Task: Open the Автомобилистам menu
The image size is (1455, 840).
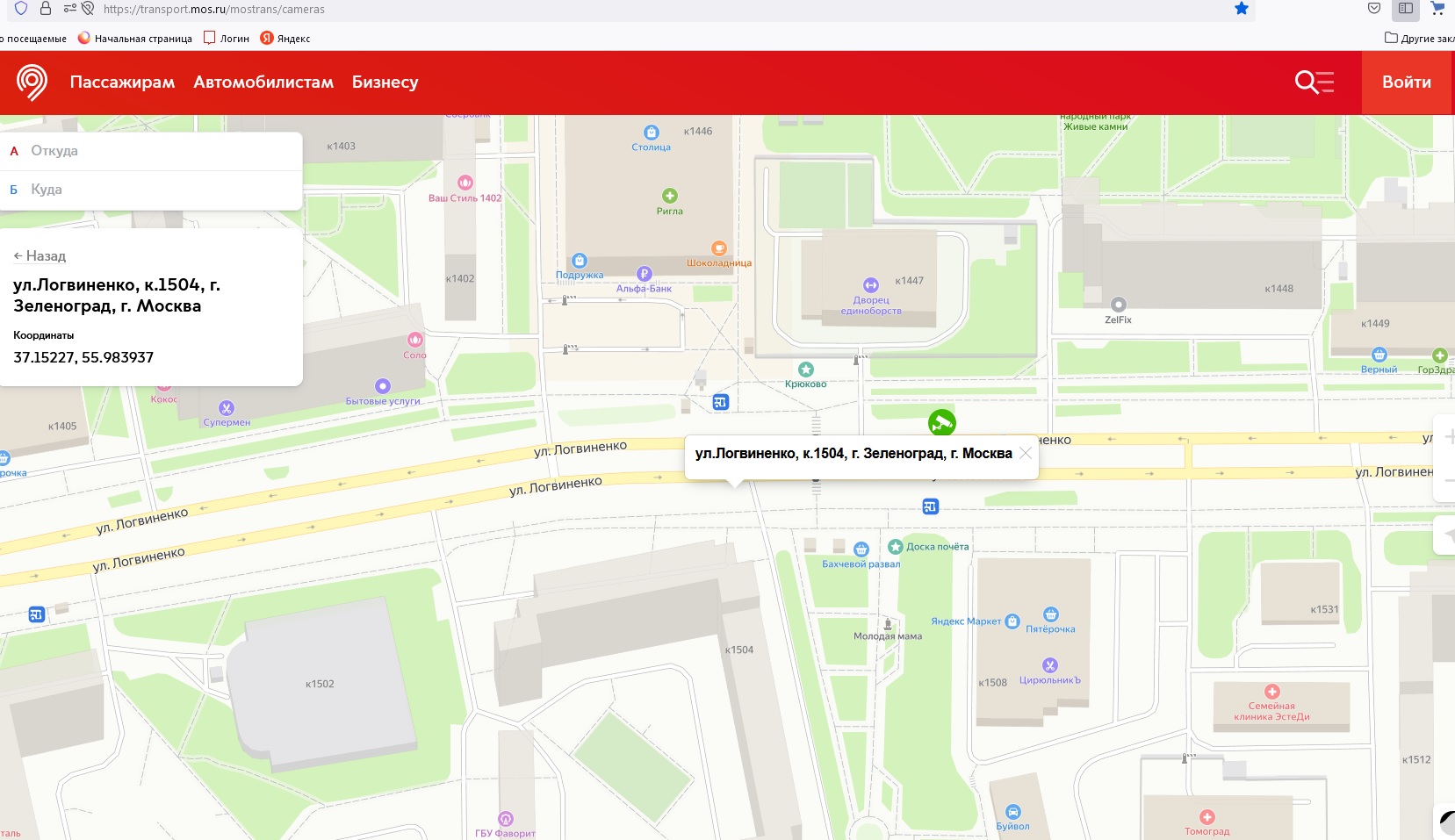Action: [263, 83]
